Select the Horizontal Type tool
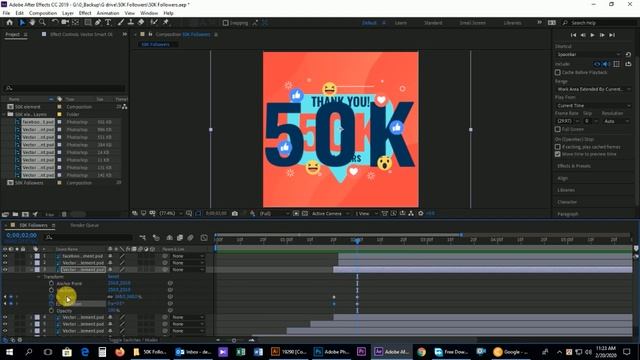The width and height of the screenshot is (640, 360). 108,22
